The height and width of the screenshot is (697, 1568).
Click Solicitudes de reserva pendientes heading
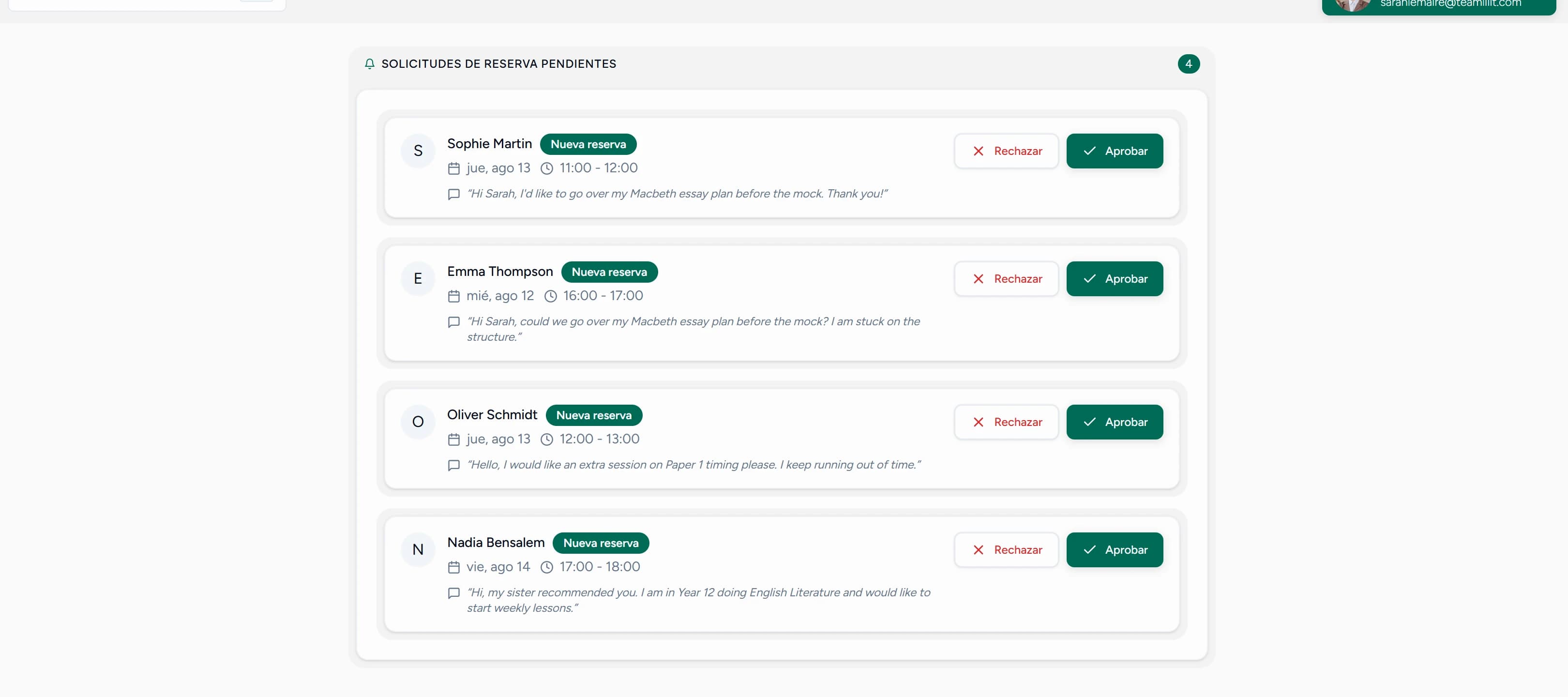tap(498, 64)
